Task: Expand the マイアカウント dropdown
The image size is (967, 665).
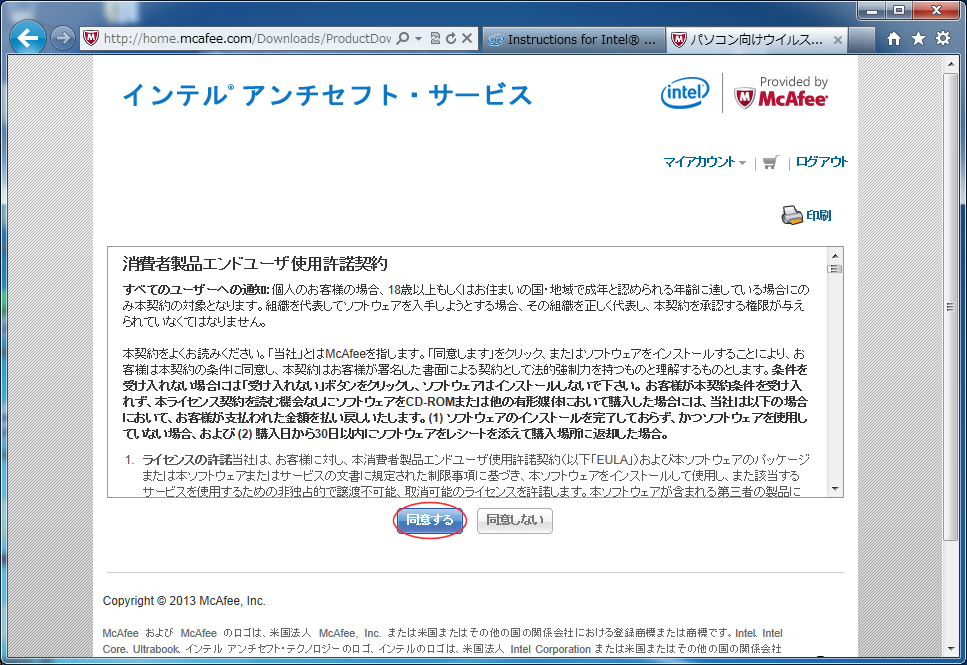Action: 704,162
